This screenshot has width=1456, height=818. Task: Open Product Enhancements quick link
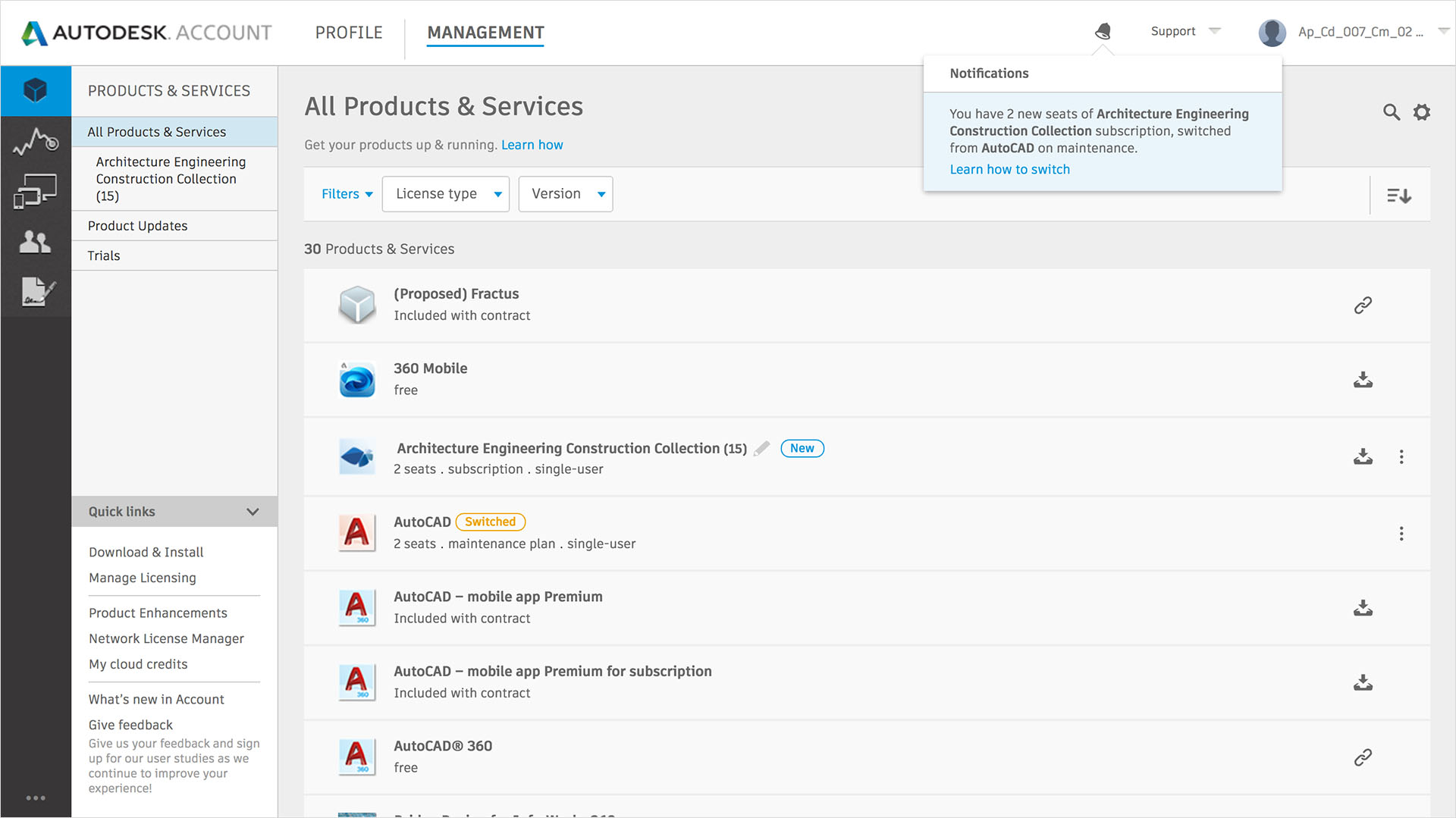tap(158, 613)
